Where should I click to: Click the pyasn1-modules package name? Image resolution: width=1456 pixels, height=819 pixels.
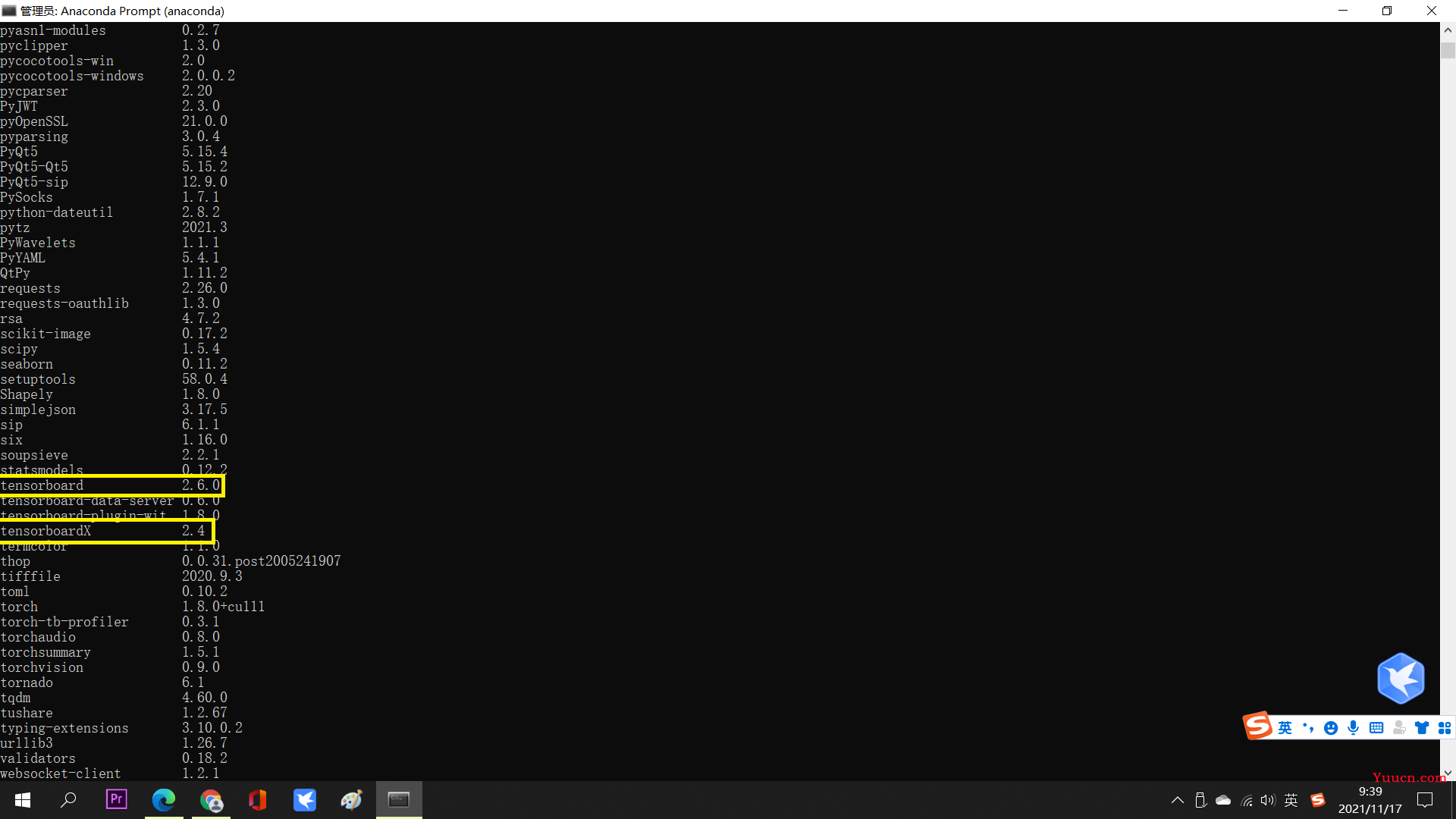(53, 30)
